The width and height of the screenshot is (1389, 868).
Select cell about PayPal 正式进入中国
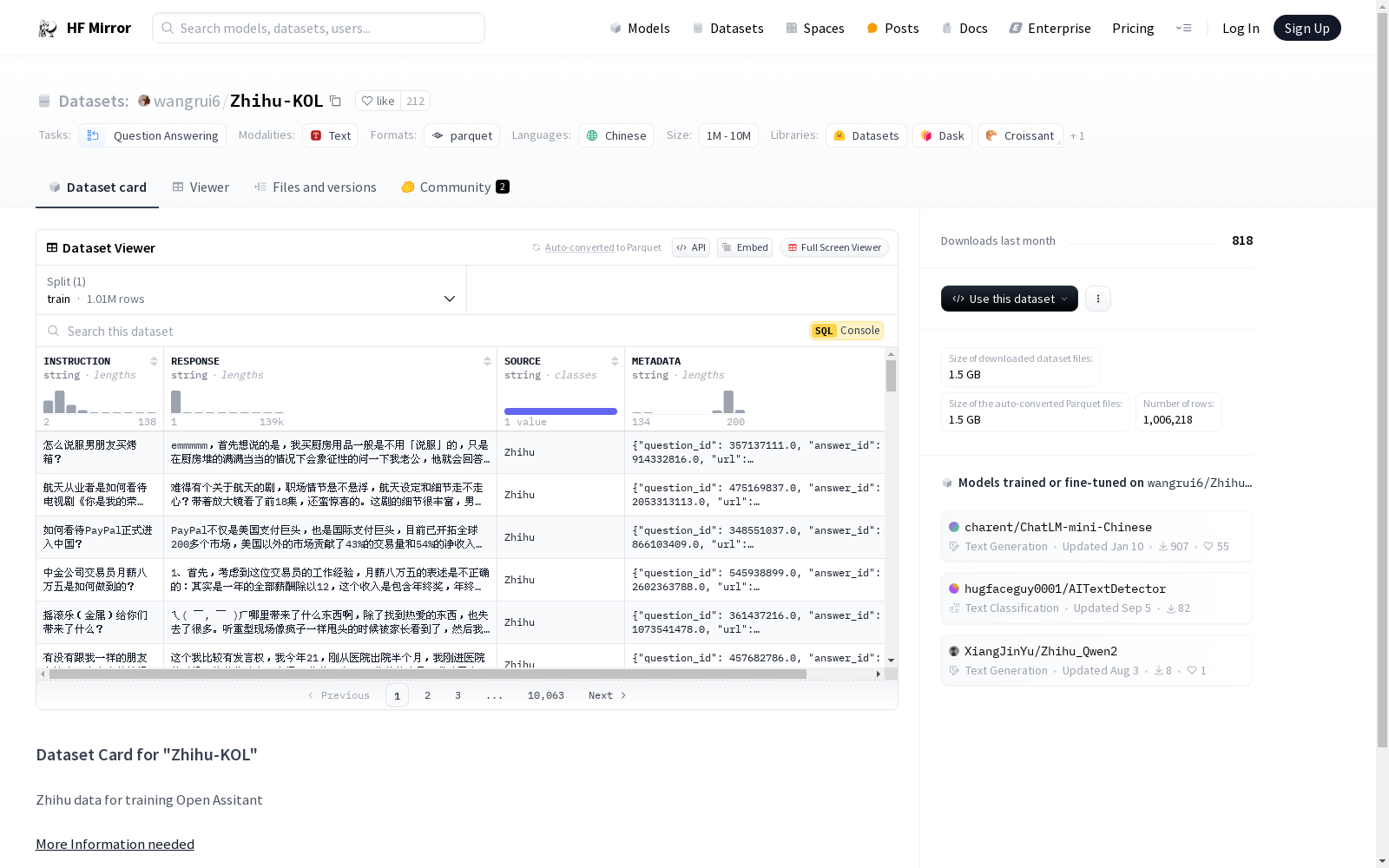[x=100, y=537]
